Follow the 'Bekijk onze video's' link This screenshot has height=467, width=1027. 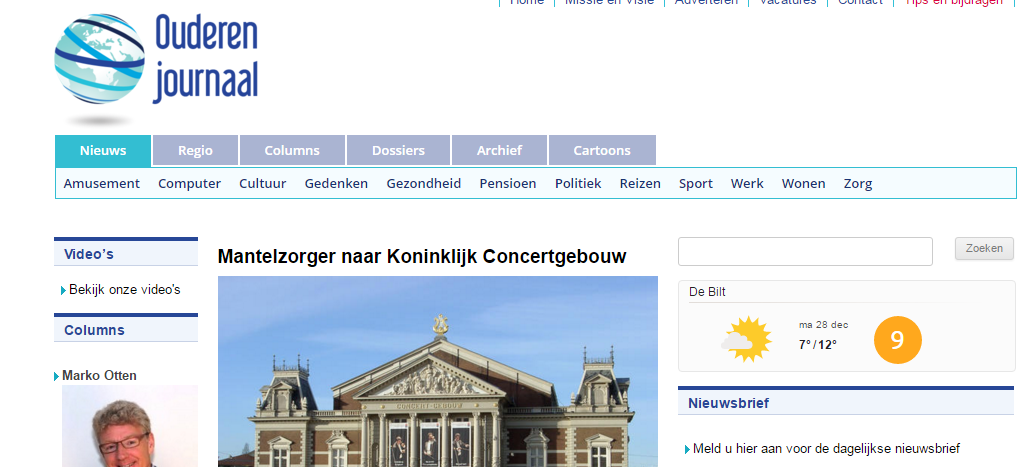pos(124,290)
